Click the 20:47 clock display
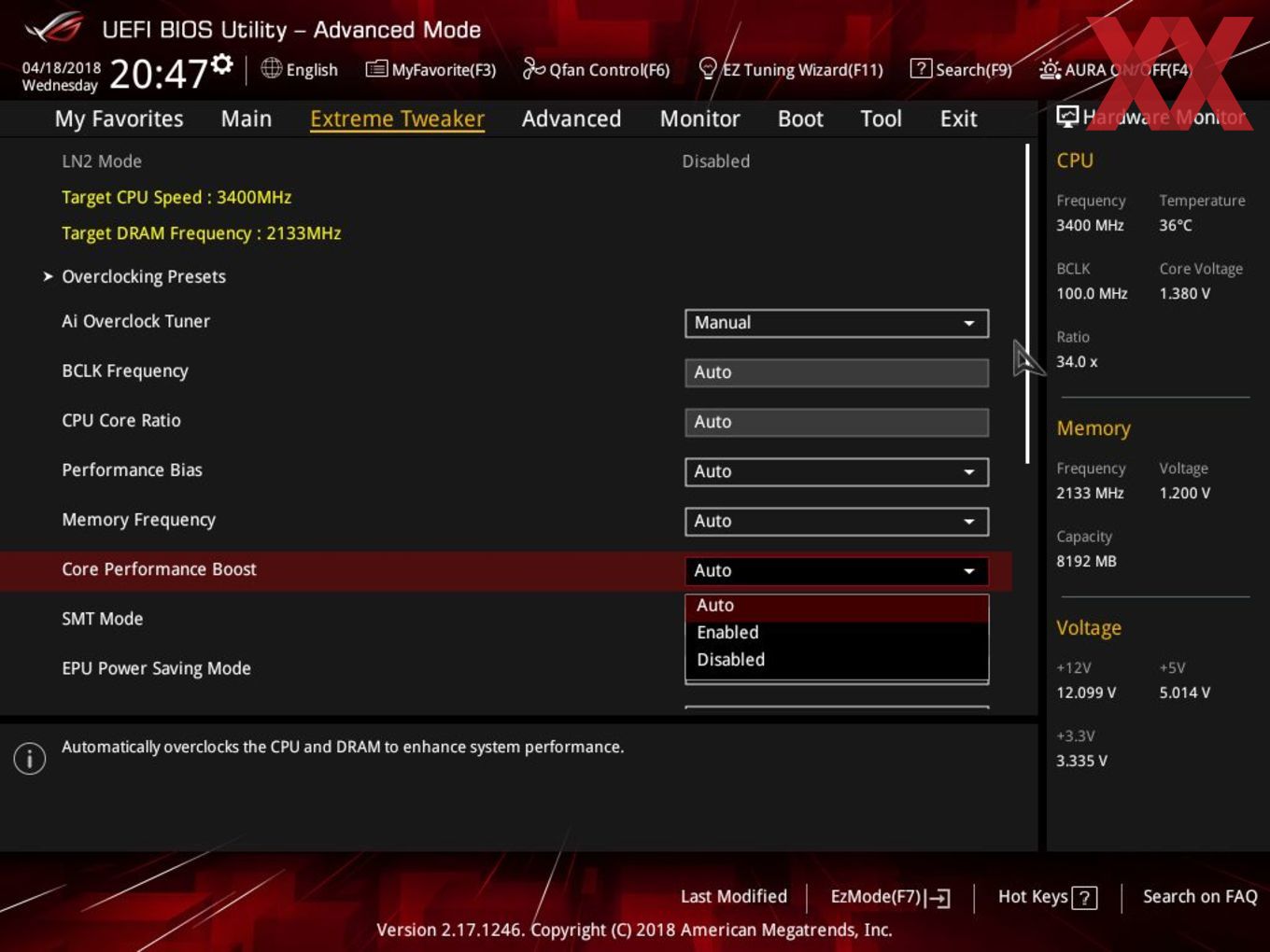This screenshot has height=952, width=1270. pos(159,73)
